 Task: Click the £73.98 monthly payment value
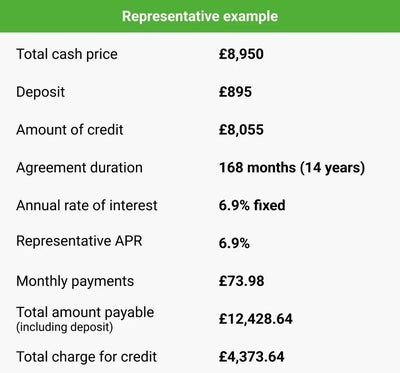(241, 281)
